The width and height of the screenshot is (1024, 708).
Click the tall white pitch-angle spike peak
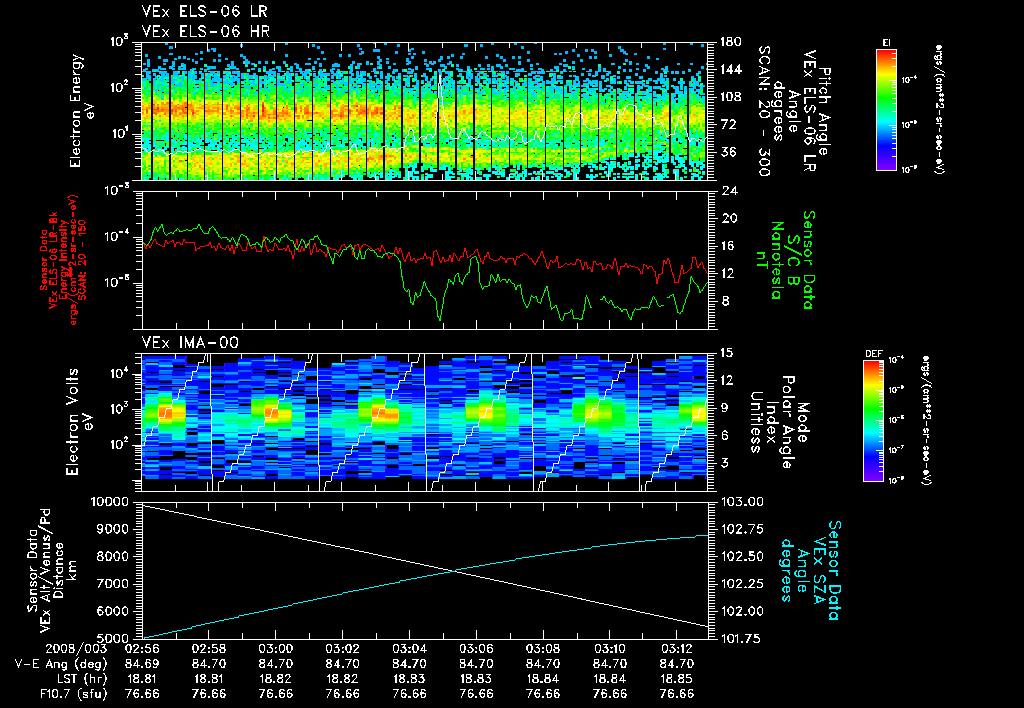(440, 75)
